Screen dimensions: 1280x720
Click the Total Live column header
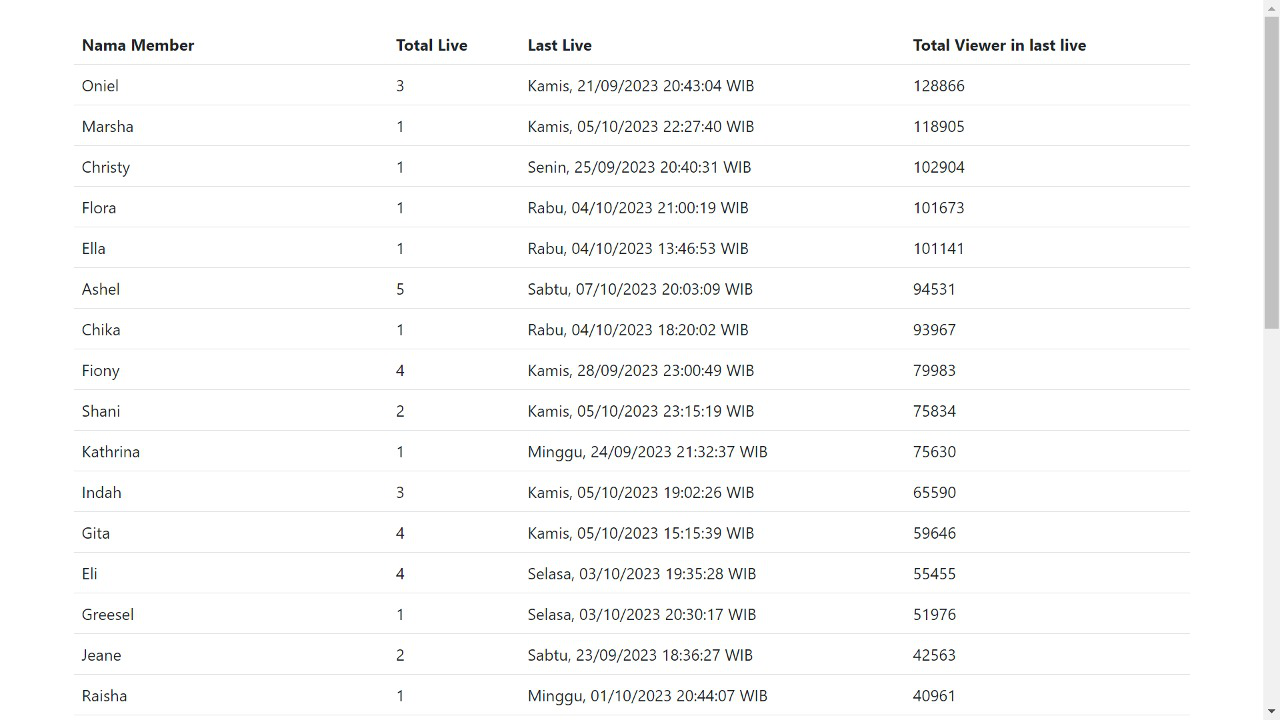tap(431, 45)
